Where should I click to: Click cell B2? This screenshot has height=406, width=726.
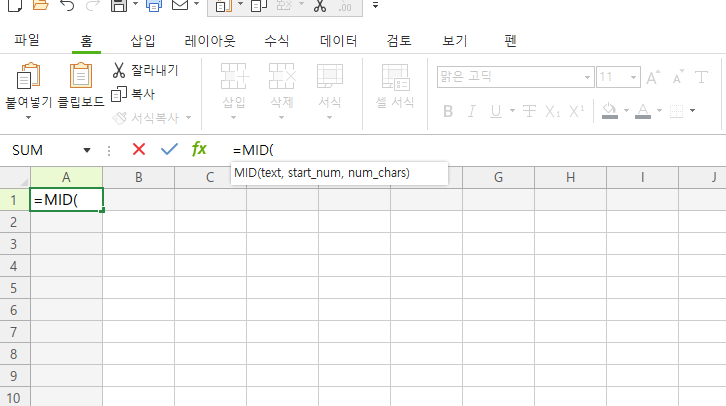coord(138,222)
